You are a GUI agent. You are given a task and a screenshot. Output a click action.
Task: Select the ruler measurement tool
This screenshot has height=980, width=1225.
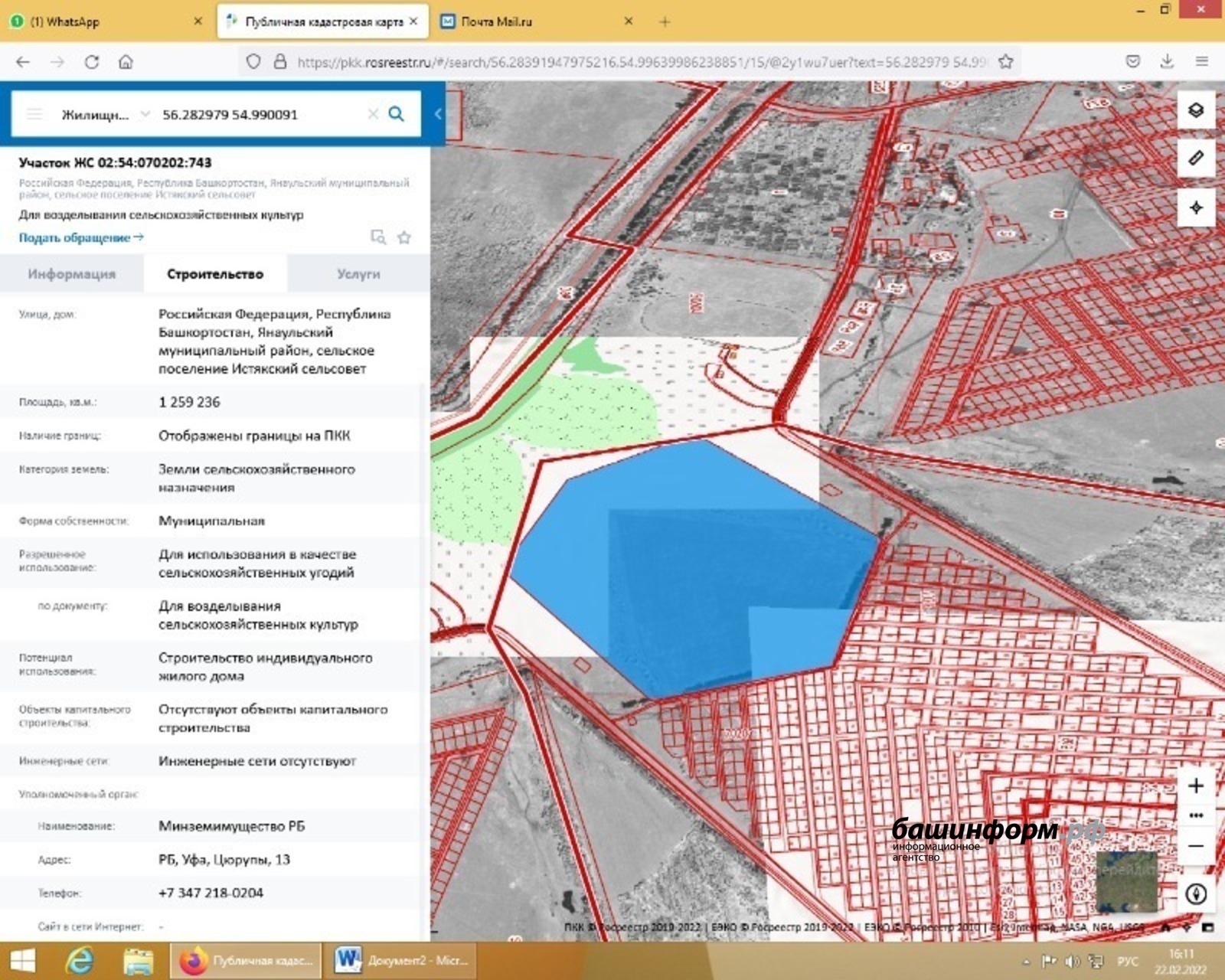point(1195,158)
